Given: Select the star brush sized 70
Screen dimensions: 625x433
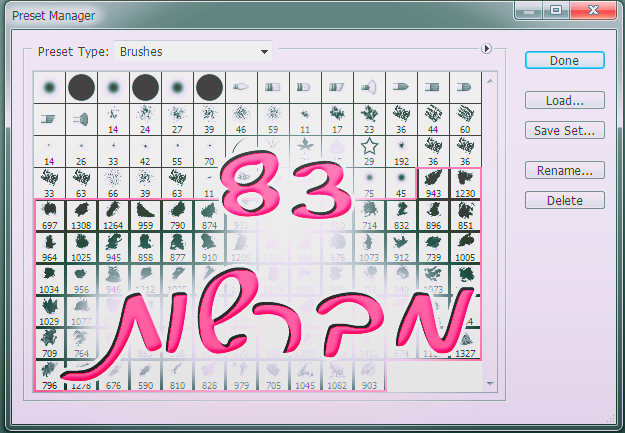Looking at the screenshot, I should coord(209,152).
